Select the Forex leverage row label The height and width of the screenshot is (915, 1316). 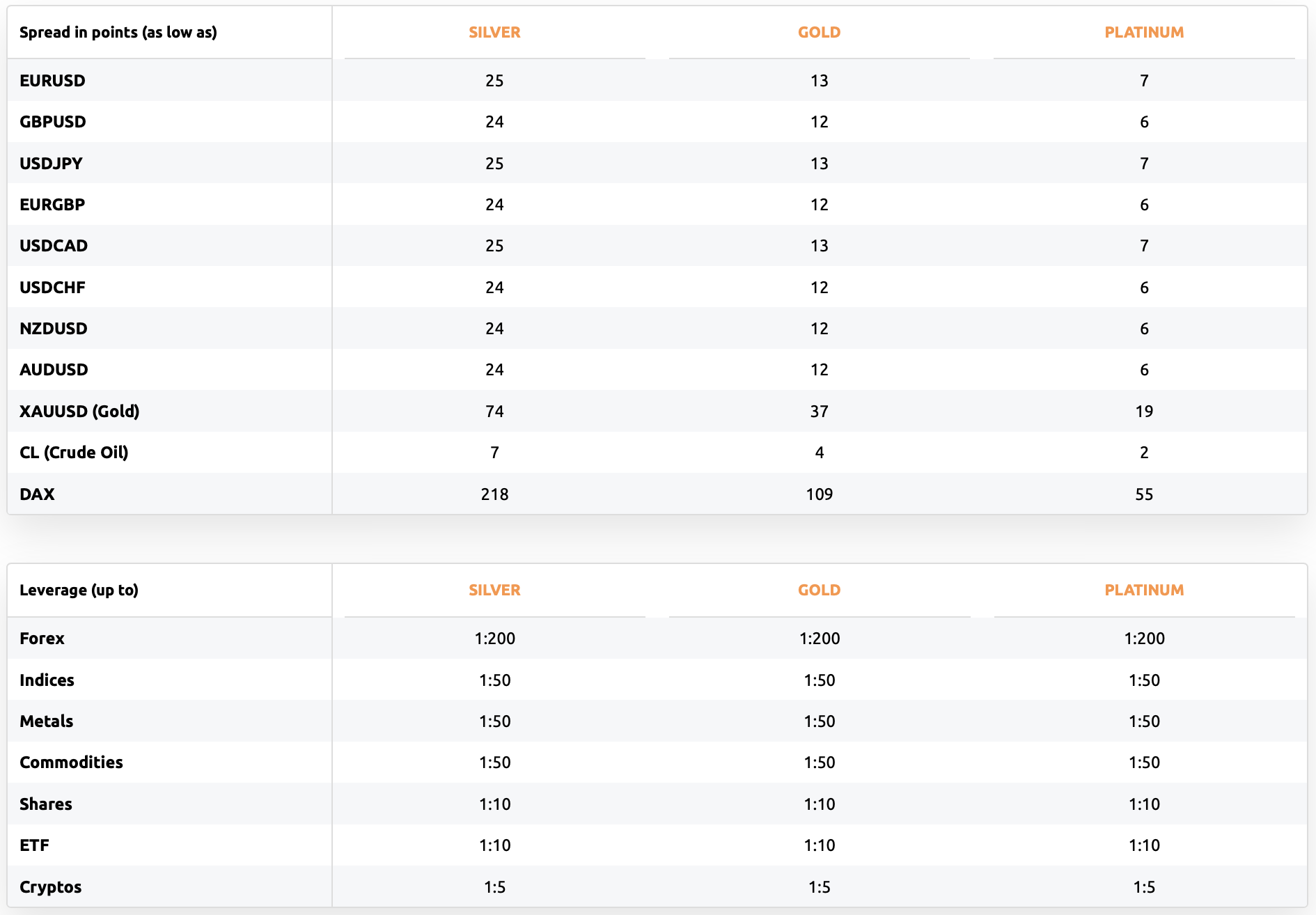click(x=42, y=639)
